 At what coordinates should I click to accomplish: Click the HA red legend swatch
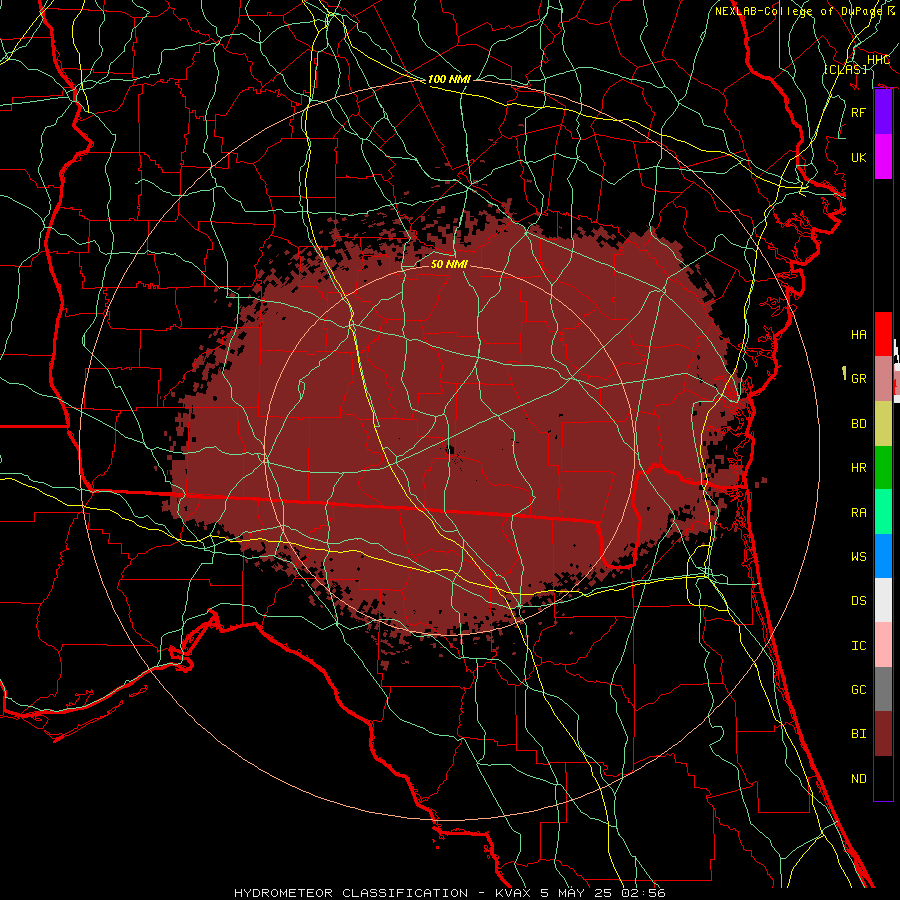tap(883, 334)
